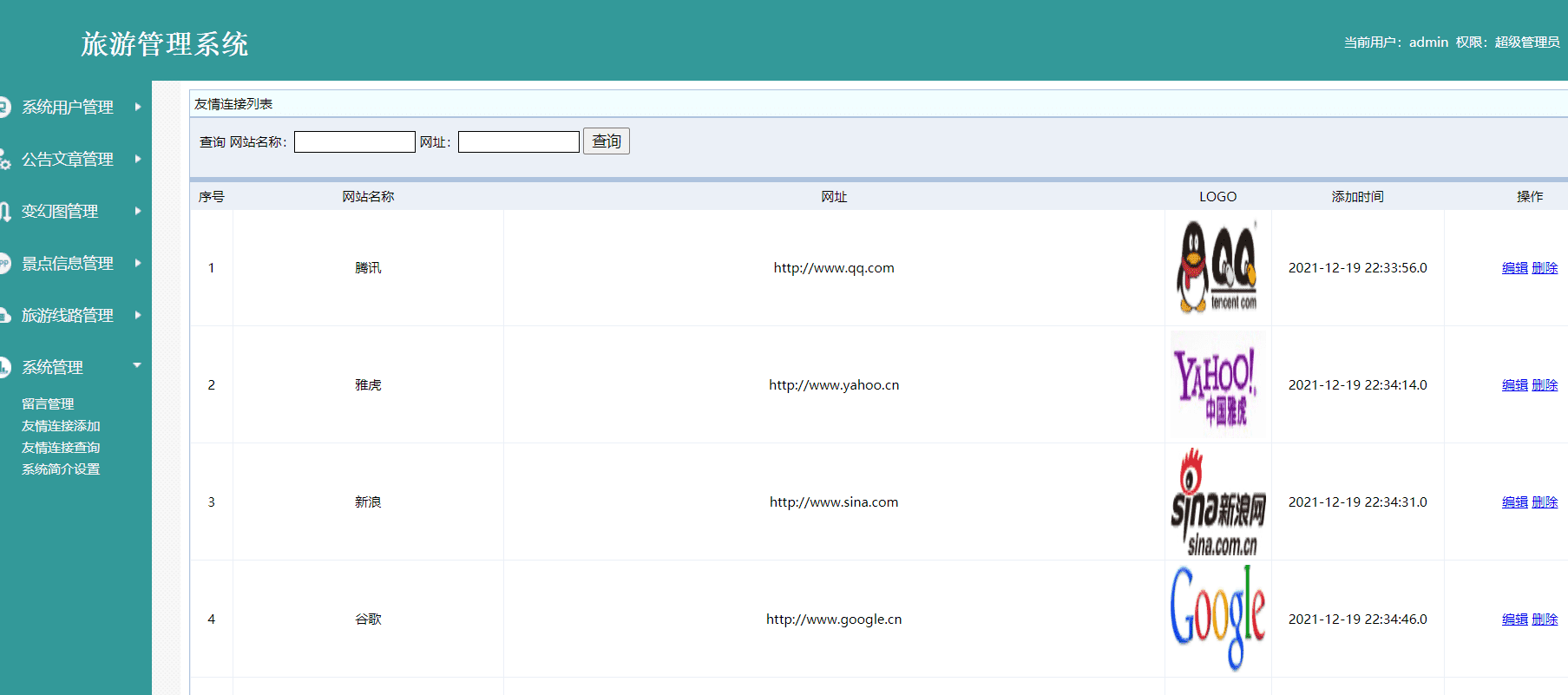This screenshot has height=695, width=1568.
Task: Click the 友情连接列表 panel title
Action: click(233, 104)
